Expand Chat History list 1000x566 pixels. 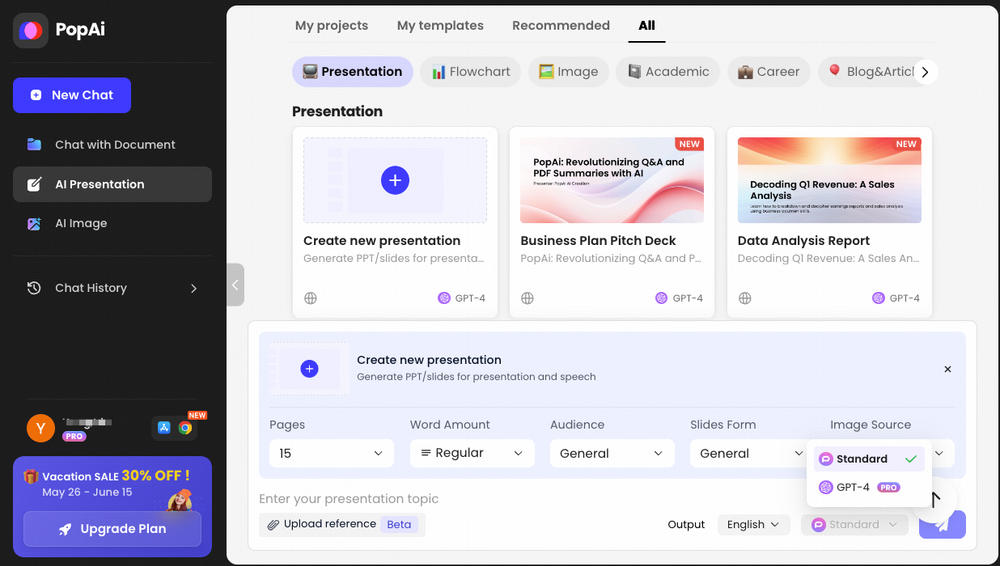pyautogui.click(x=112, y=288)
